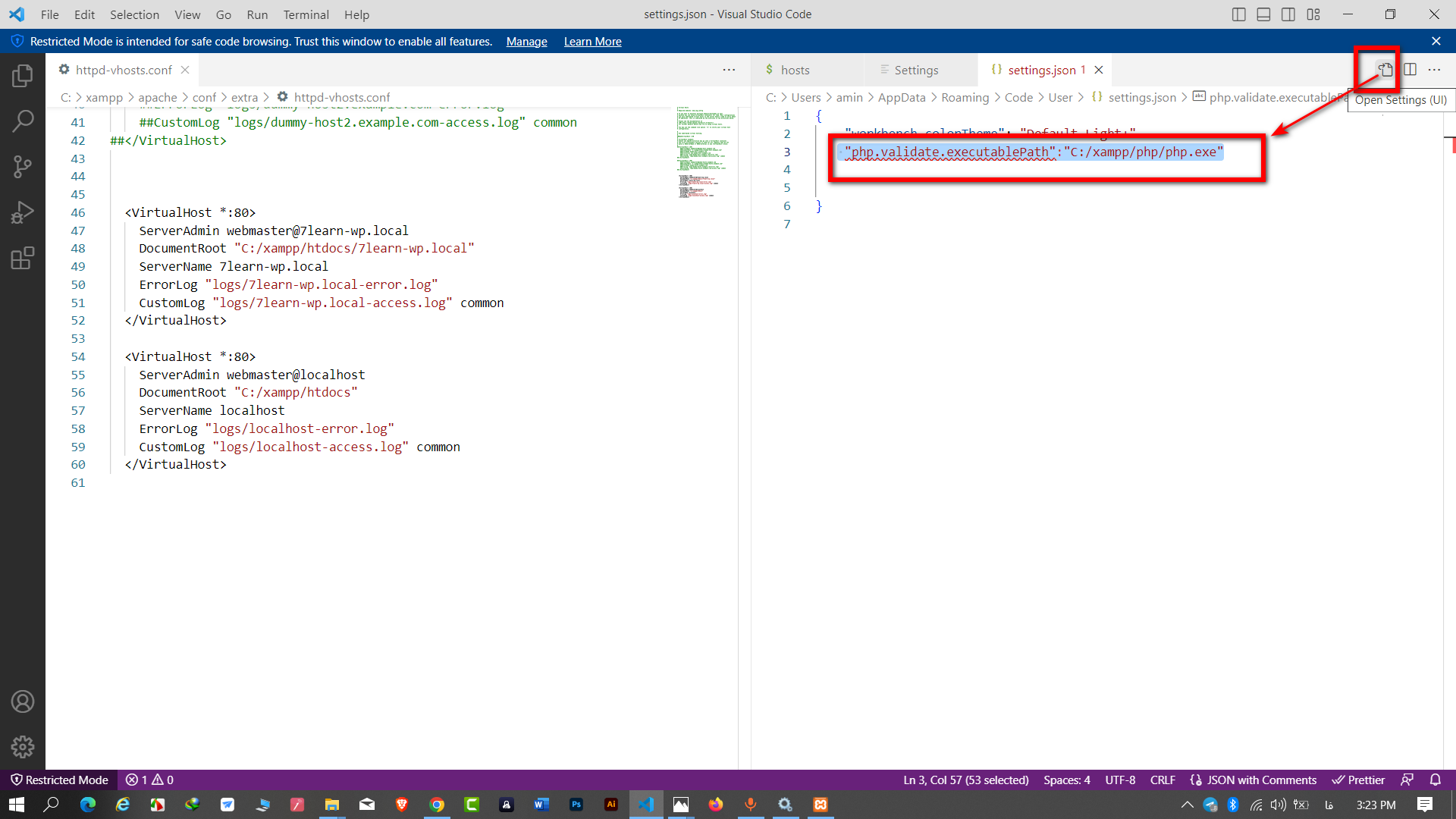This screenshot has width=1456, height=819.
Task: Click the feedback icon in status bar
Action: tap(1407, 780)
